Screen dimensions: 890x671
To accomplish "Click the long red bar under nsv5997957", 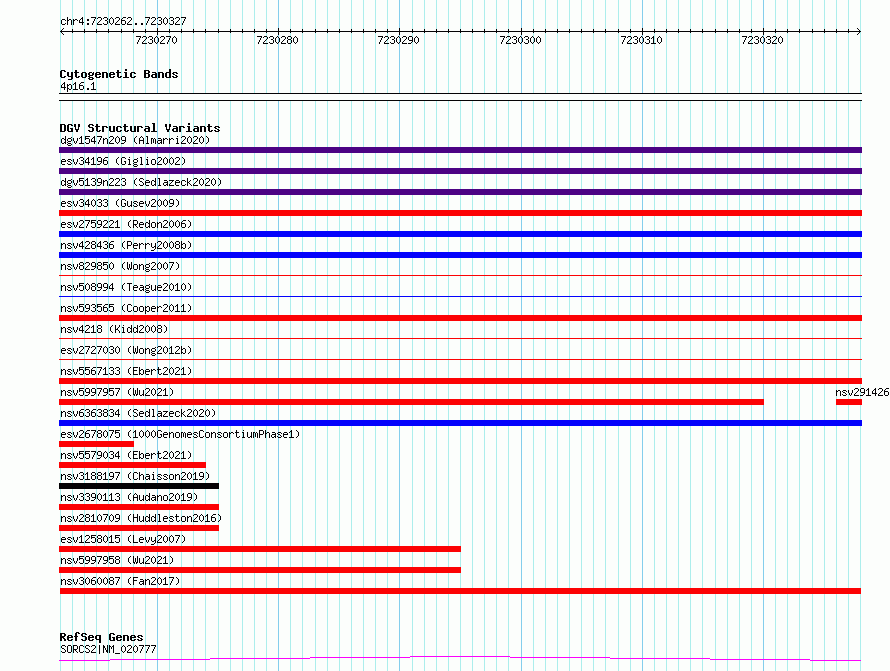I will click(412, 402).
